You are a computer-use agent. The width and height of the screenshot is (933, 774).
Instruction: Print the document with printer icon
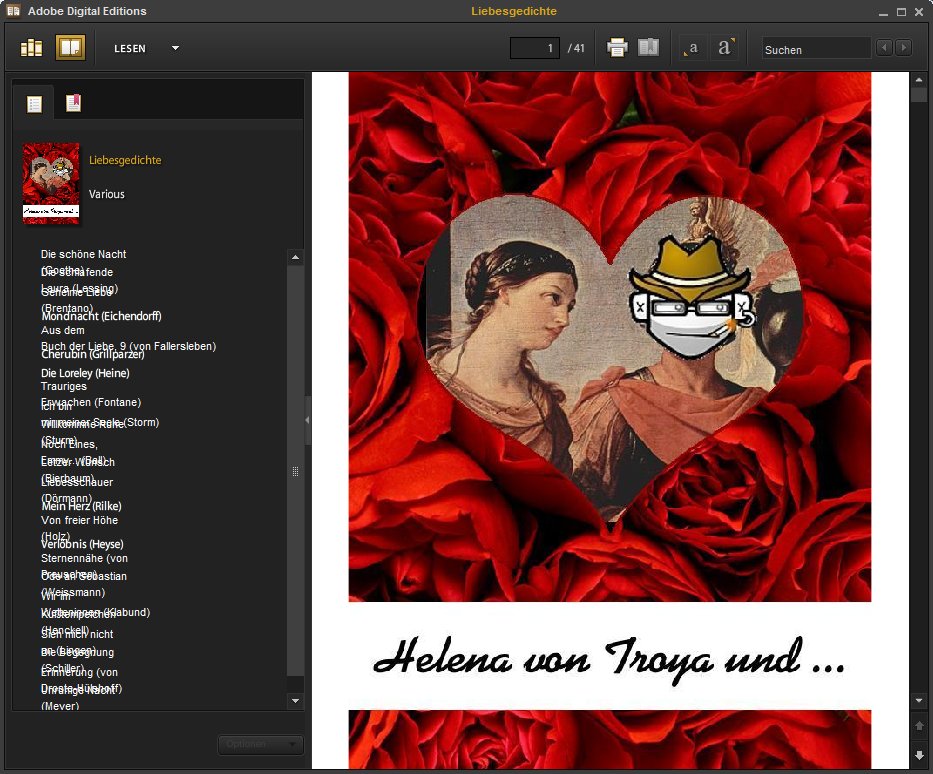[617, 48]
